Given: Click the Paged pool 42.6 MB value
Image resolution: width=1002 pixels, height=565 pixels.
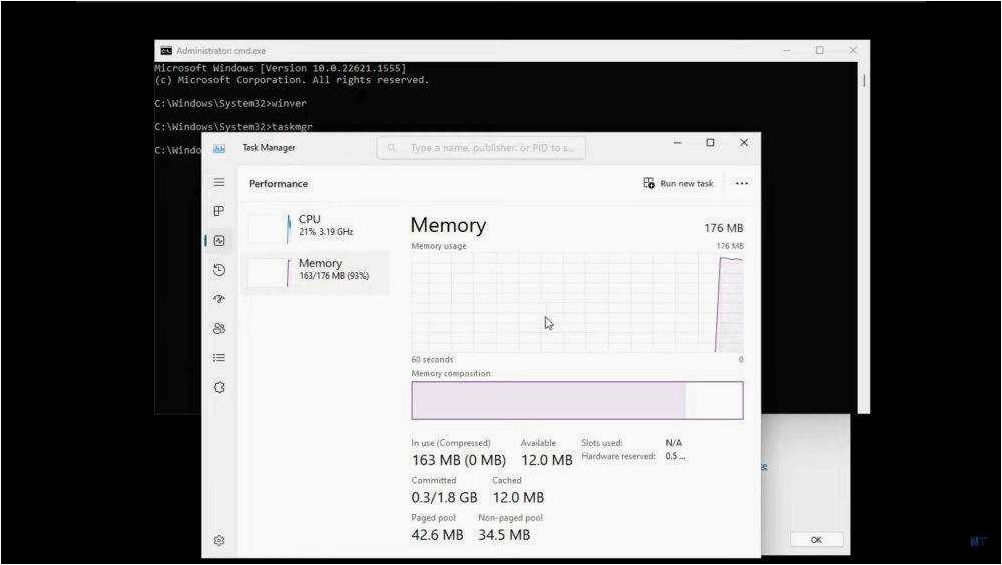Looking at the screenshot, I should [x=437, y=535].
